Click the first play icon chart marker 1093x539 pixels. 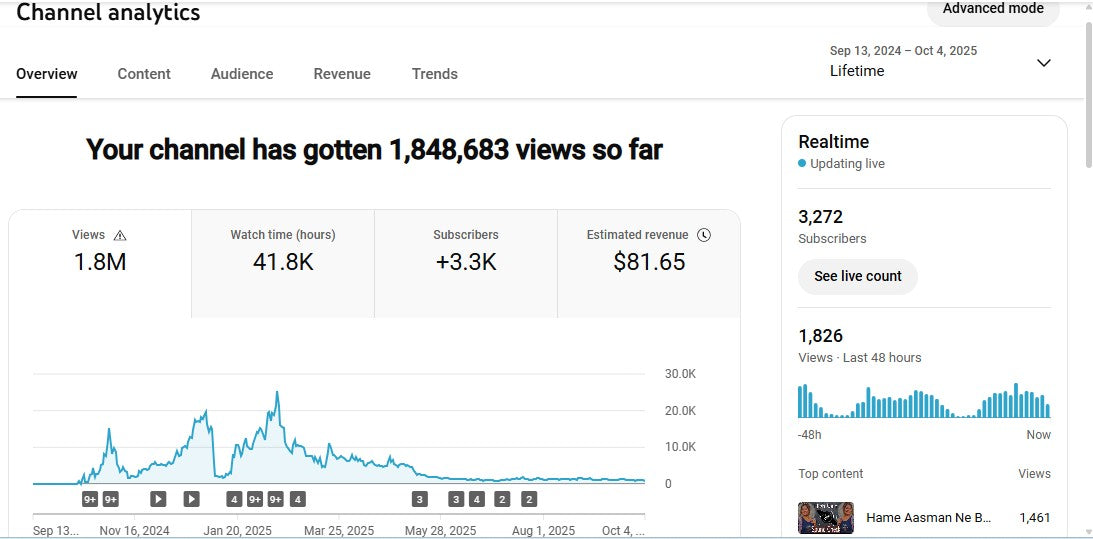point(158,499)
